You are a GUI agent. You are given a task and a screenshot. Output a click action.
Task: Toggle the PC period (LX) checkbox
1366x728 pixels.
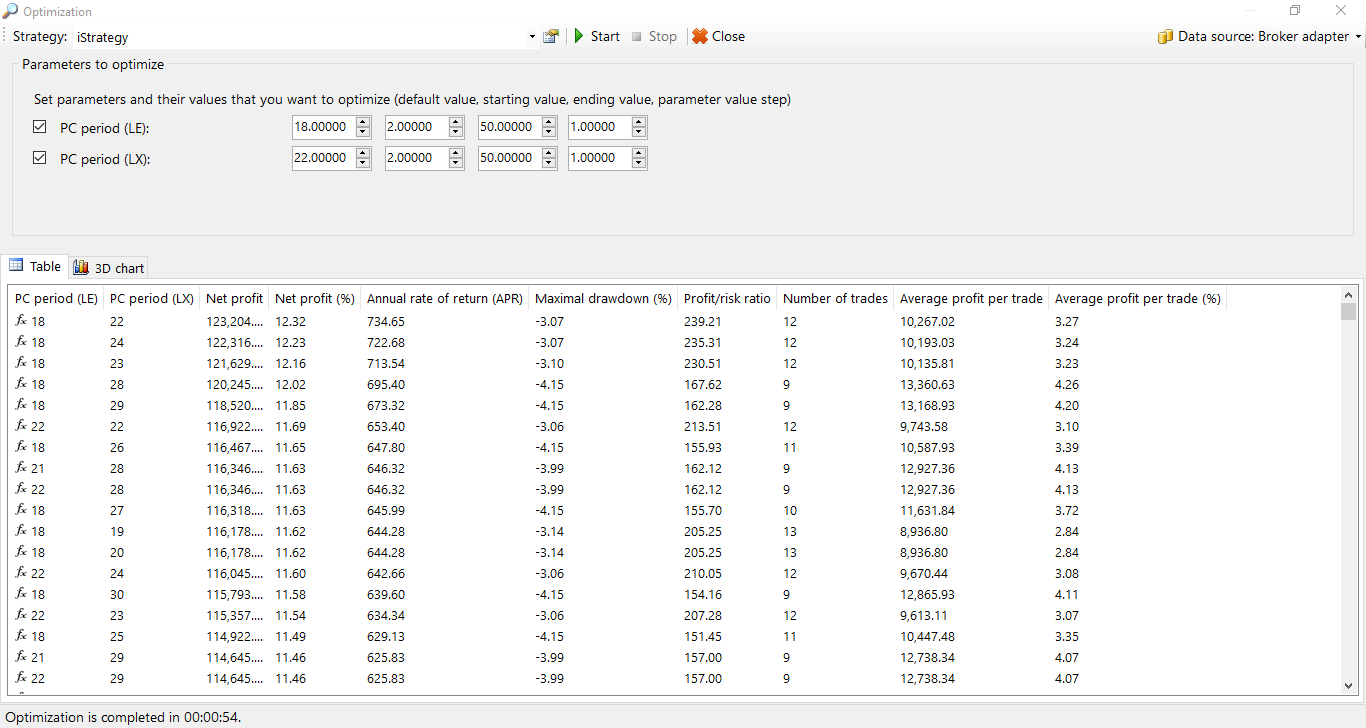40,158
